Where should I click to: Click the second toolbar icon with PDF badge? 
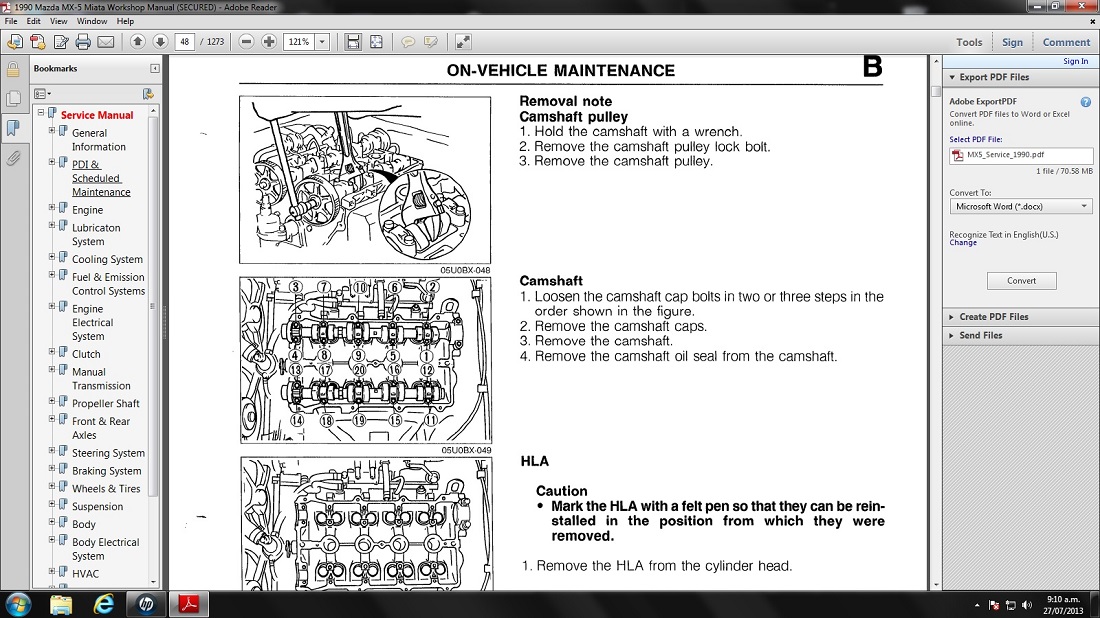[38, 42]
